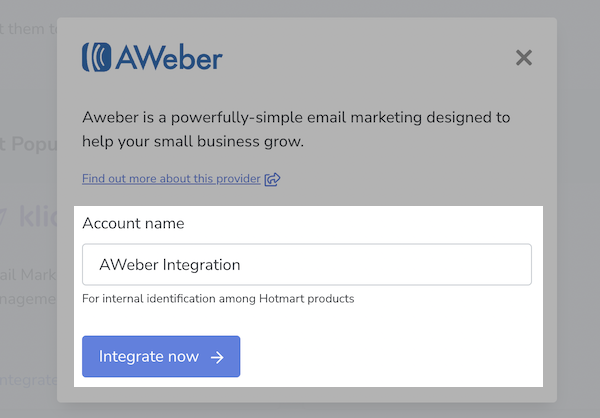Click the dimmed 'klic' text behind the dialog
This screenshot has width=600, height=418.
point(35,218)
